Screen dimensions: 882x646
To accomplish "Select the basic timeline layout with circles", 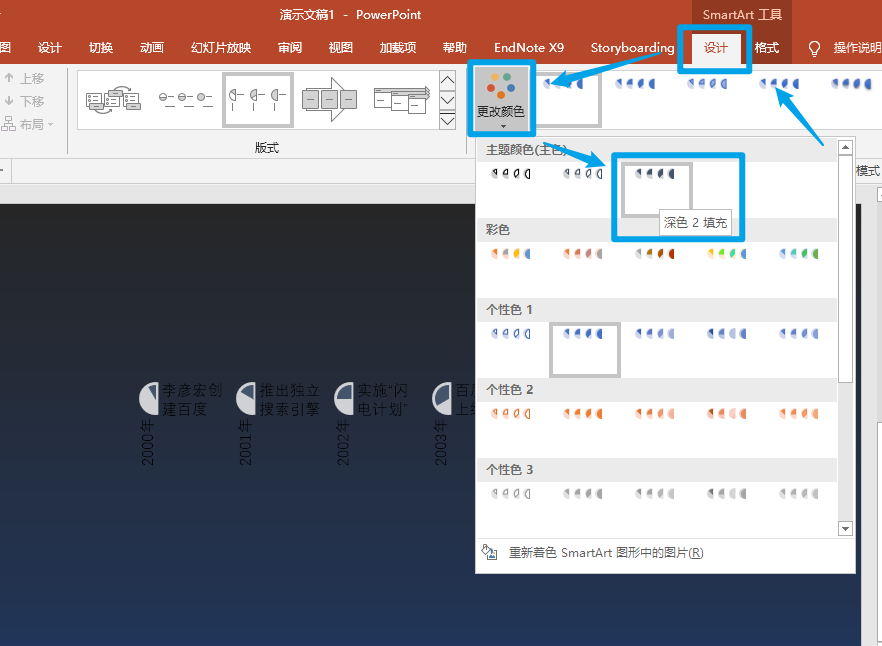I will [186, 100].
